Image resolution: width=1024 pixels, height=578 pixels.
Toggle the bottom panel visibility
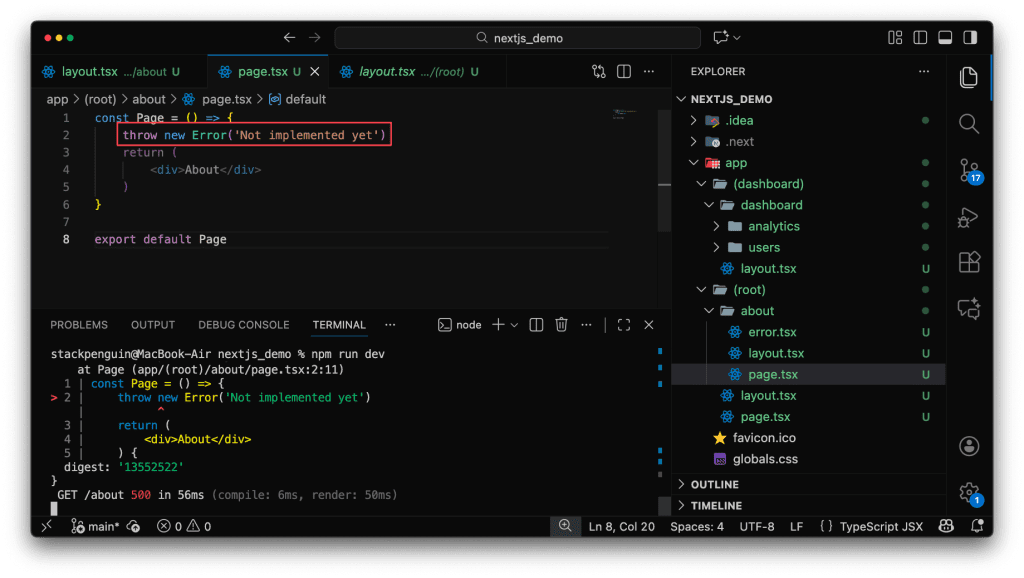943,38
